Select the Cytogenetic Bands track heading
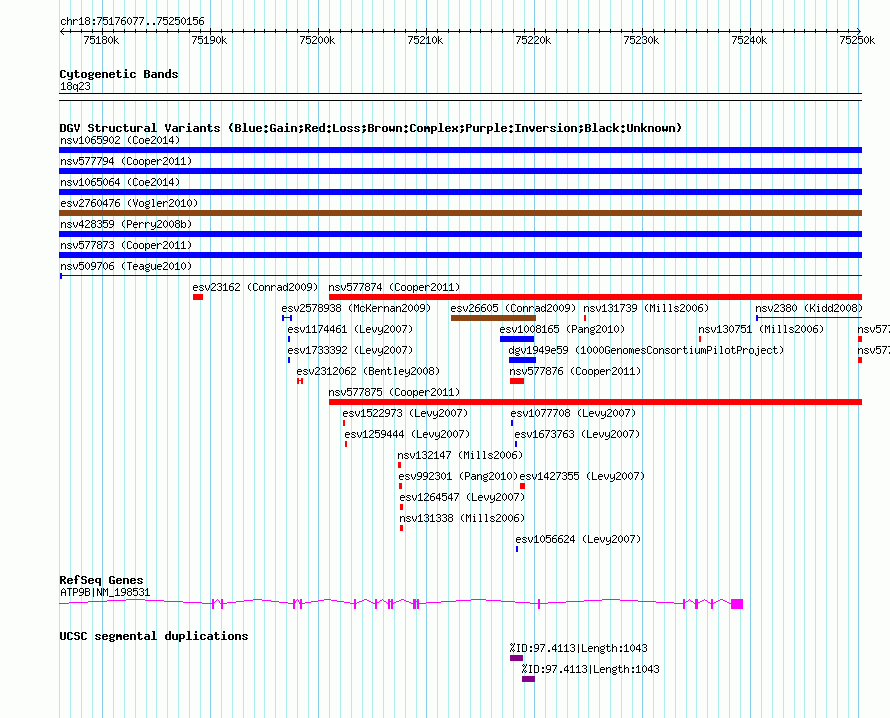The height and width of the screenshot is (718, 890). pos(119,74)
